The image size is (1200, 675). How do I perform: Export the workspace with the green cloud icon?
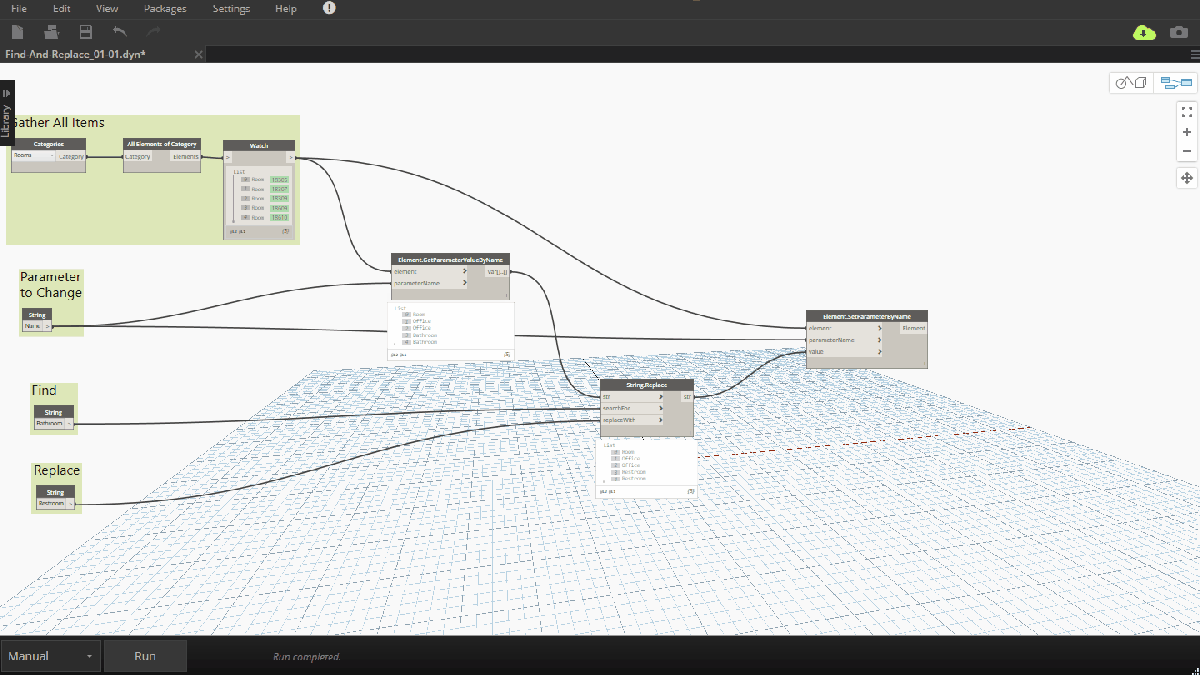click(x=1143, y=32)
